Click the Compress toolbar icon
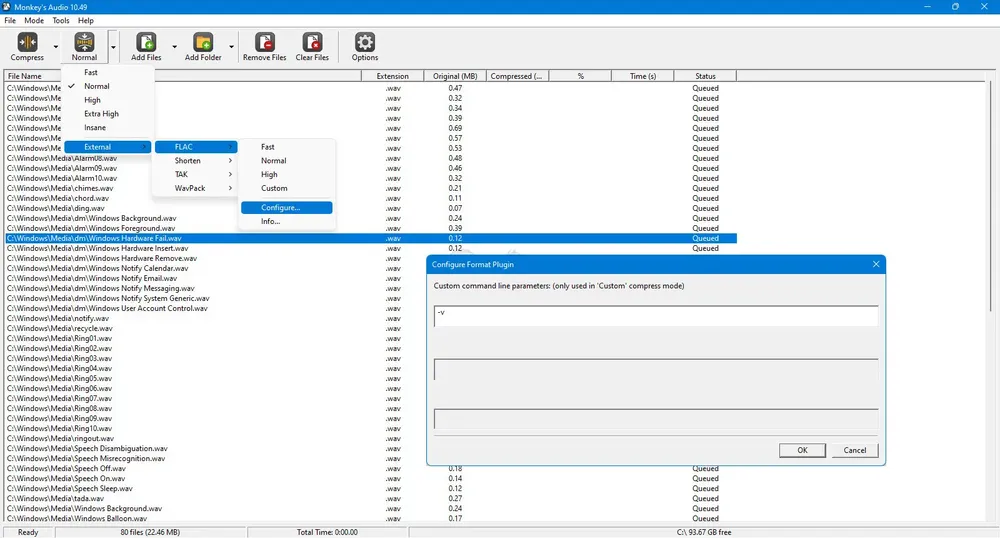Image resolution: width=1000 pixels, height=538 pixels. coord(27,42)
